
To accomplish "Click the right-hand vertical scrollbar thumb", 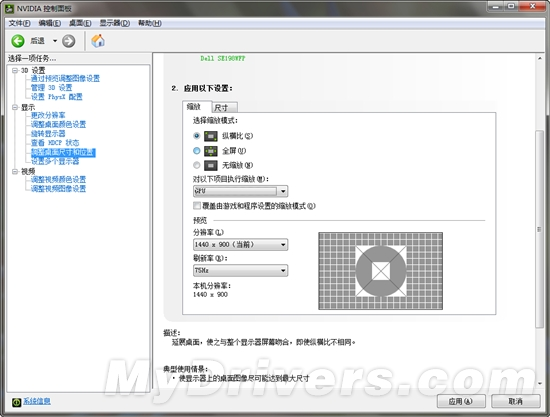I will 539,229.
